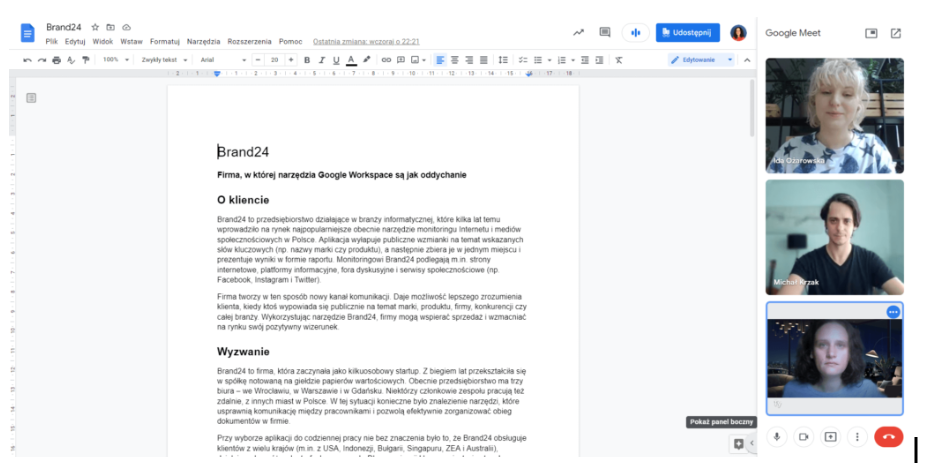Open more options in Meet controls

click(857, 437)
